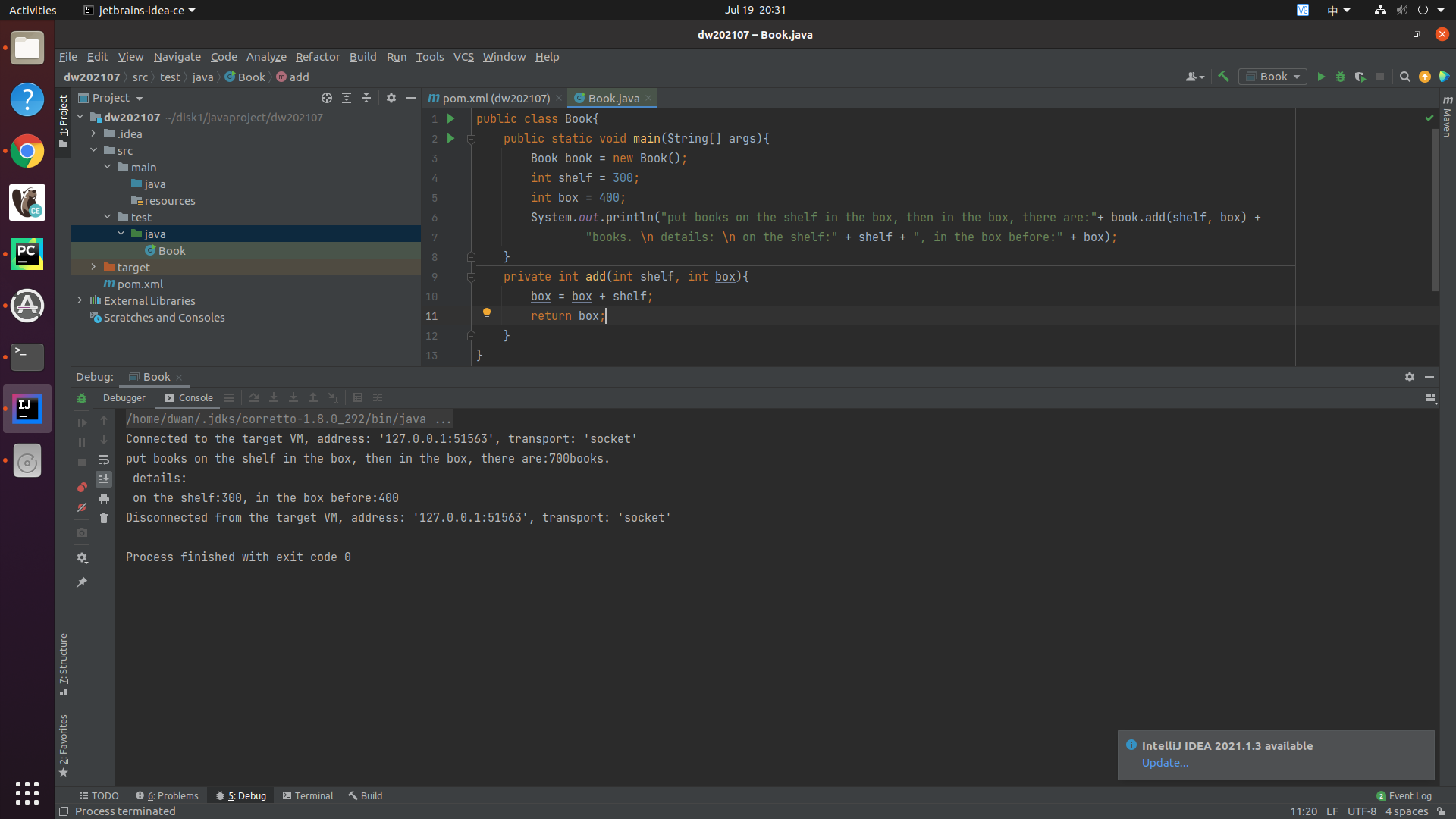Run Book with coverage
The image size is (1456, 819).
pyautogui.click(x=1360, y=77)
